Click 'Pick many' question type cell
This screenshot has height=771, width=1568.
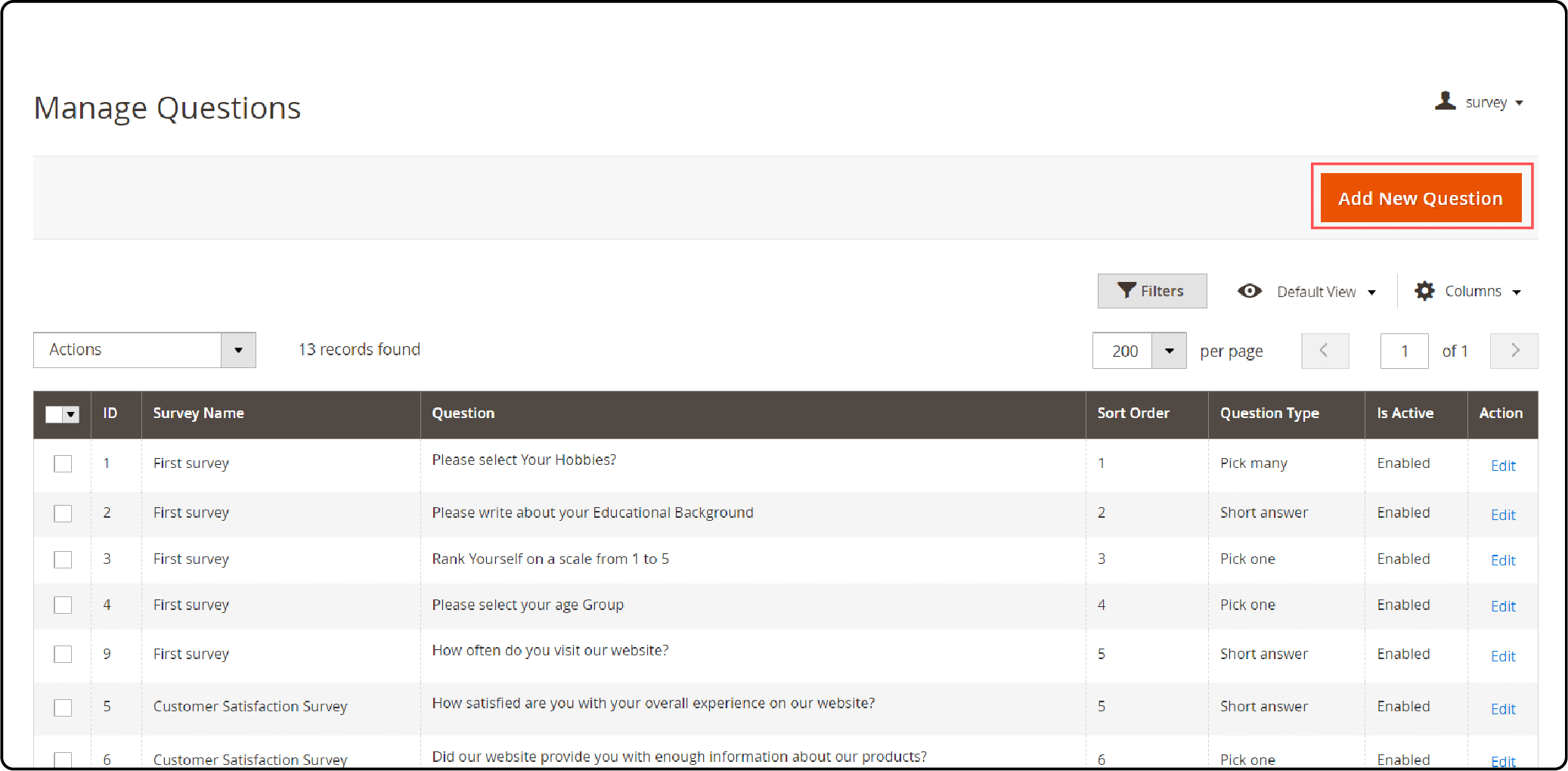(1253, 463)
